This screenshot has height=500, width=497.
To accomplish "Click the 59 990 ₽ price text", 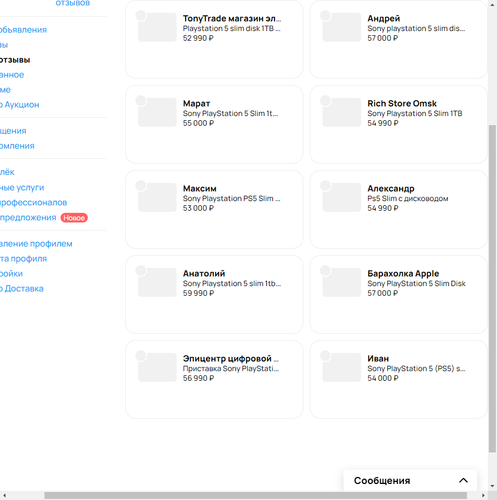I will [198, 293].
